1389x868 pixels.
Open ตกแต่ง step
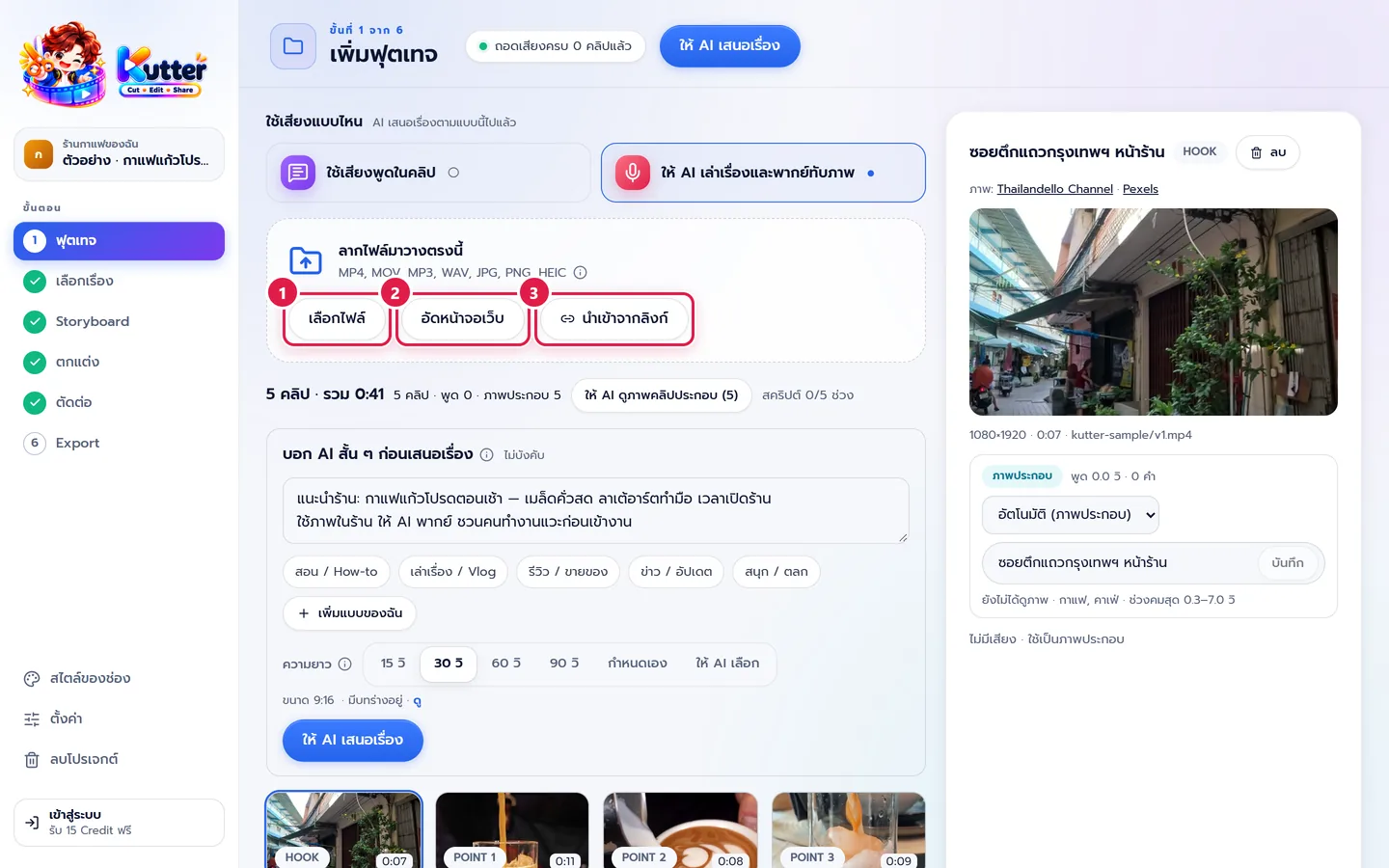pos(119,363)
